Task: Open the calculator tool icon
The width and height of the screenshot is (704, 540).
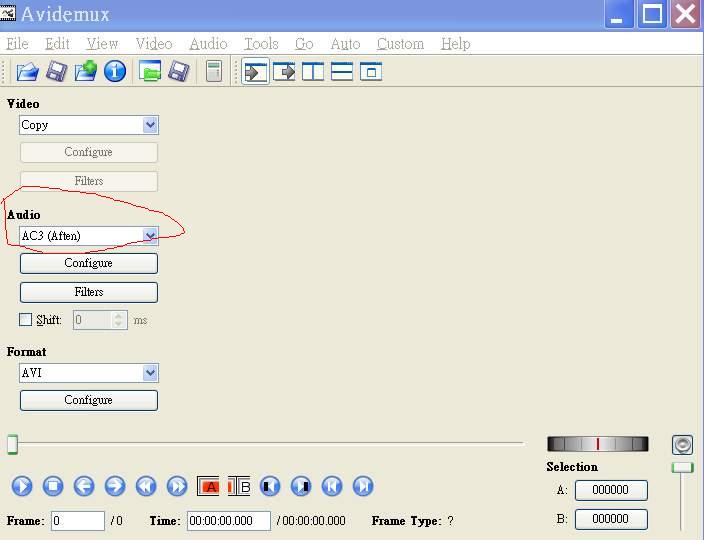Action: pyautogui.click(x=214, y=71)
